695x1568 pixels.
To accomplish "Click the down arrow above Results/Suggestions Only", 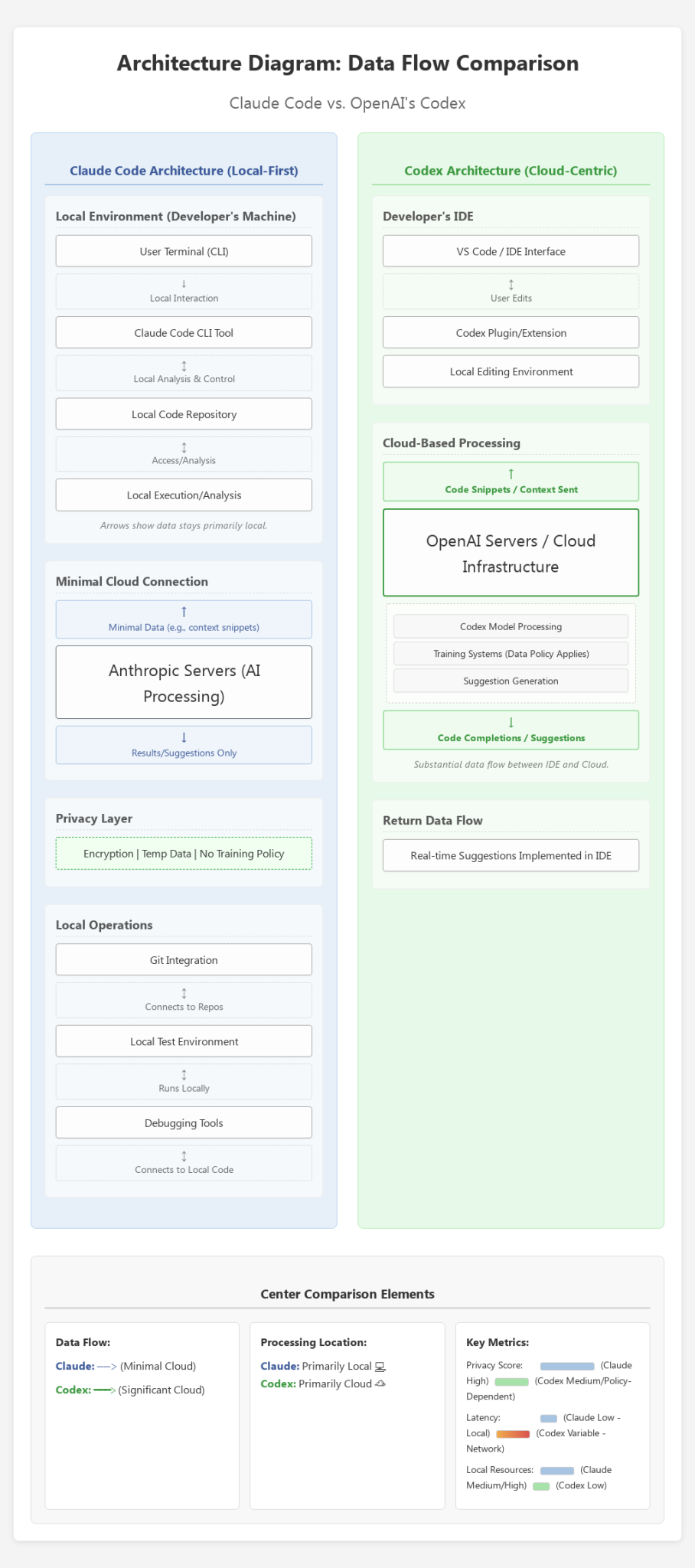I will pos(184,738).
